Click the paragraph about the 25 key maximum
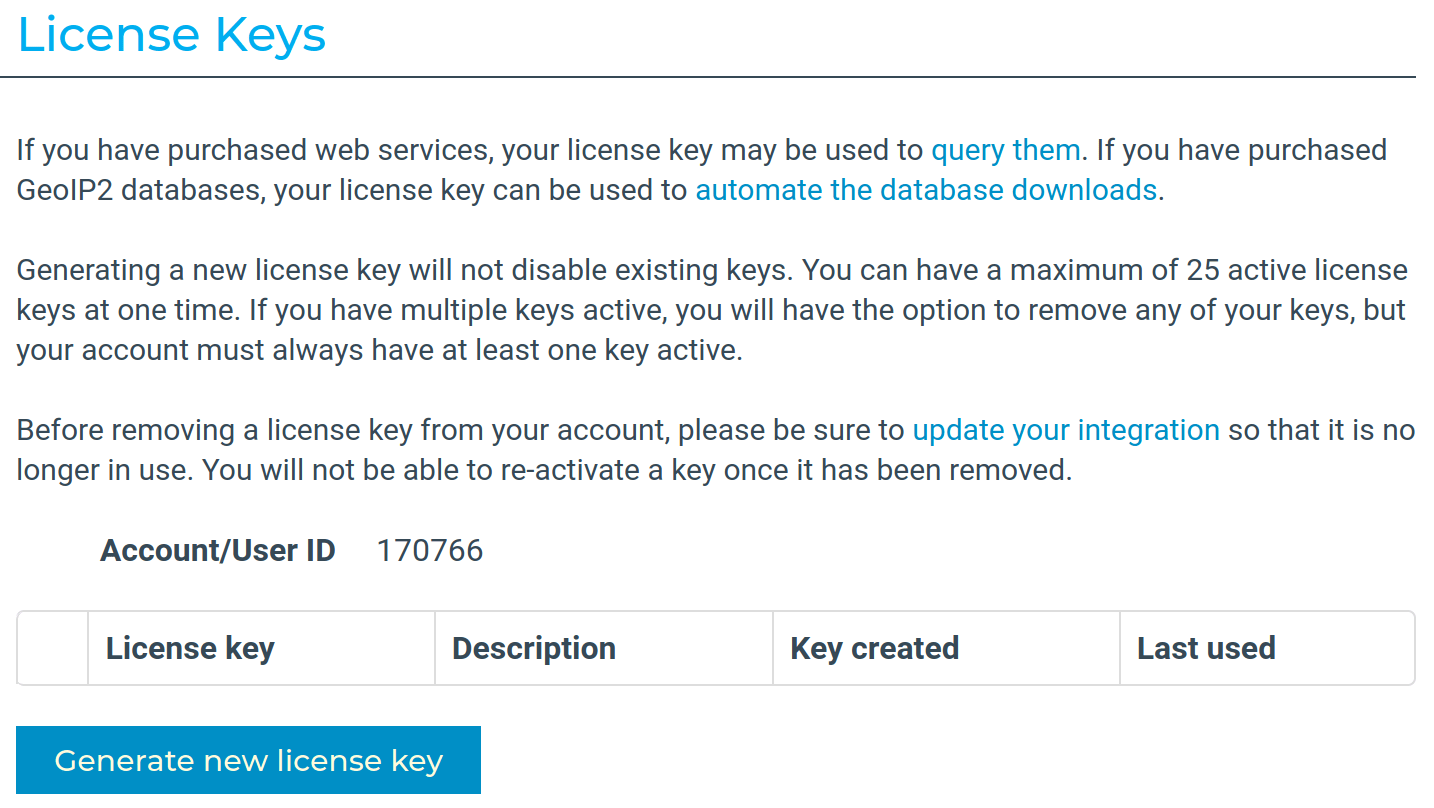 point(700,309)
